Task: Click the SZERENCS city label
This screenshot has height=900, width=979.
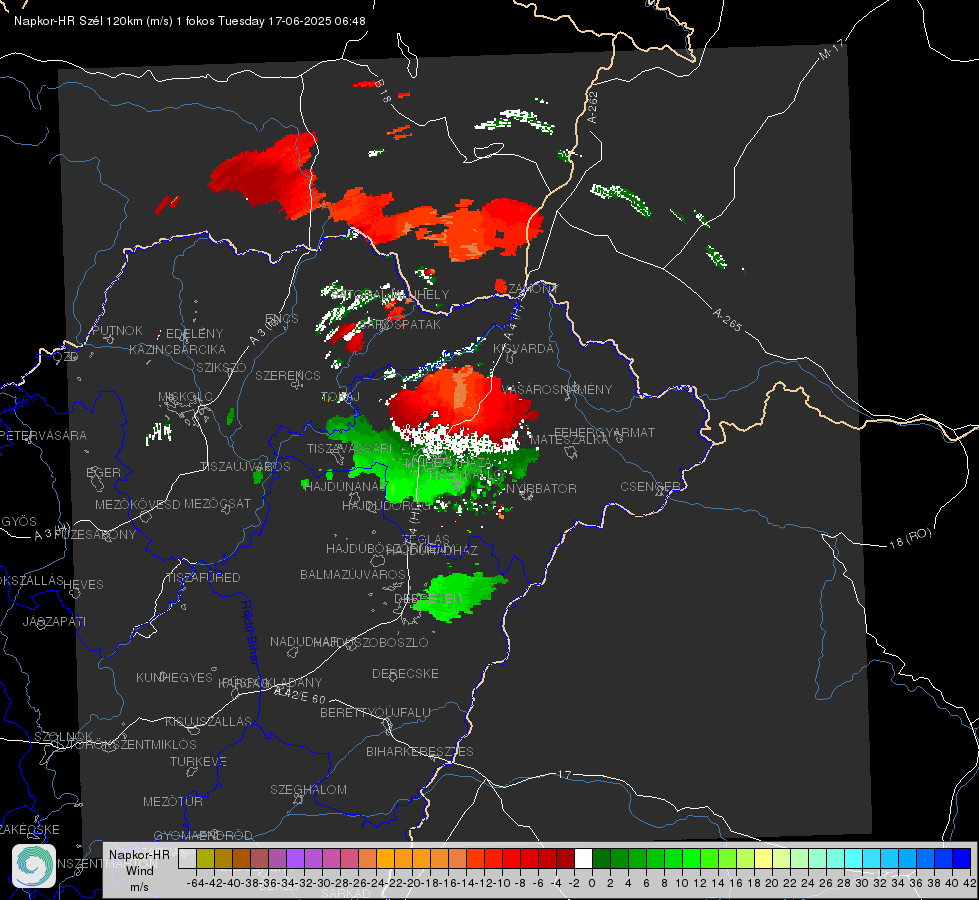Action: pos(288,375)
